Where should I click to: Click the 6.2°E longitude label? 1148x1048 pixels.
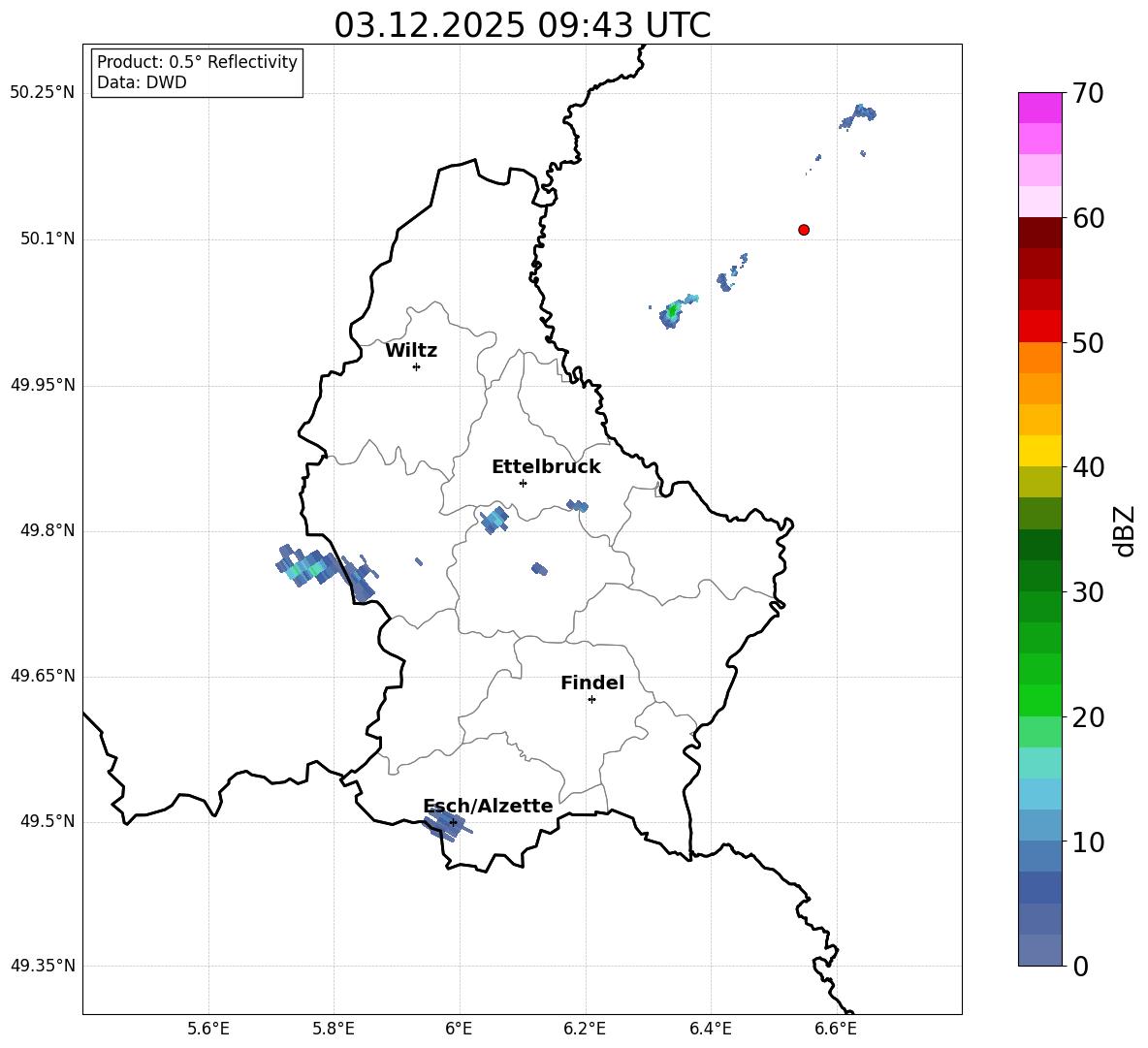click(585, 1029)
